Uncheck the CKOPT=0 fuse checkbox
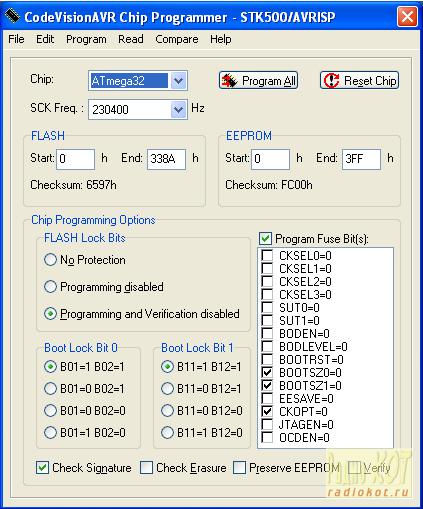Screen dimensions: 423x509 (267, 411)
